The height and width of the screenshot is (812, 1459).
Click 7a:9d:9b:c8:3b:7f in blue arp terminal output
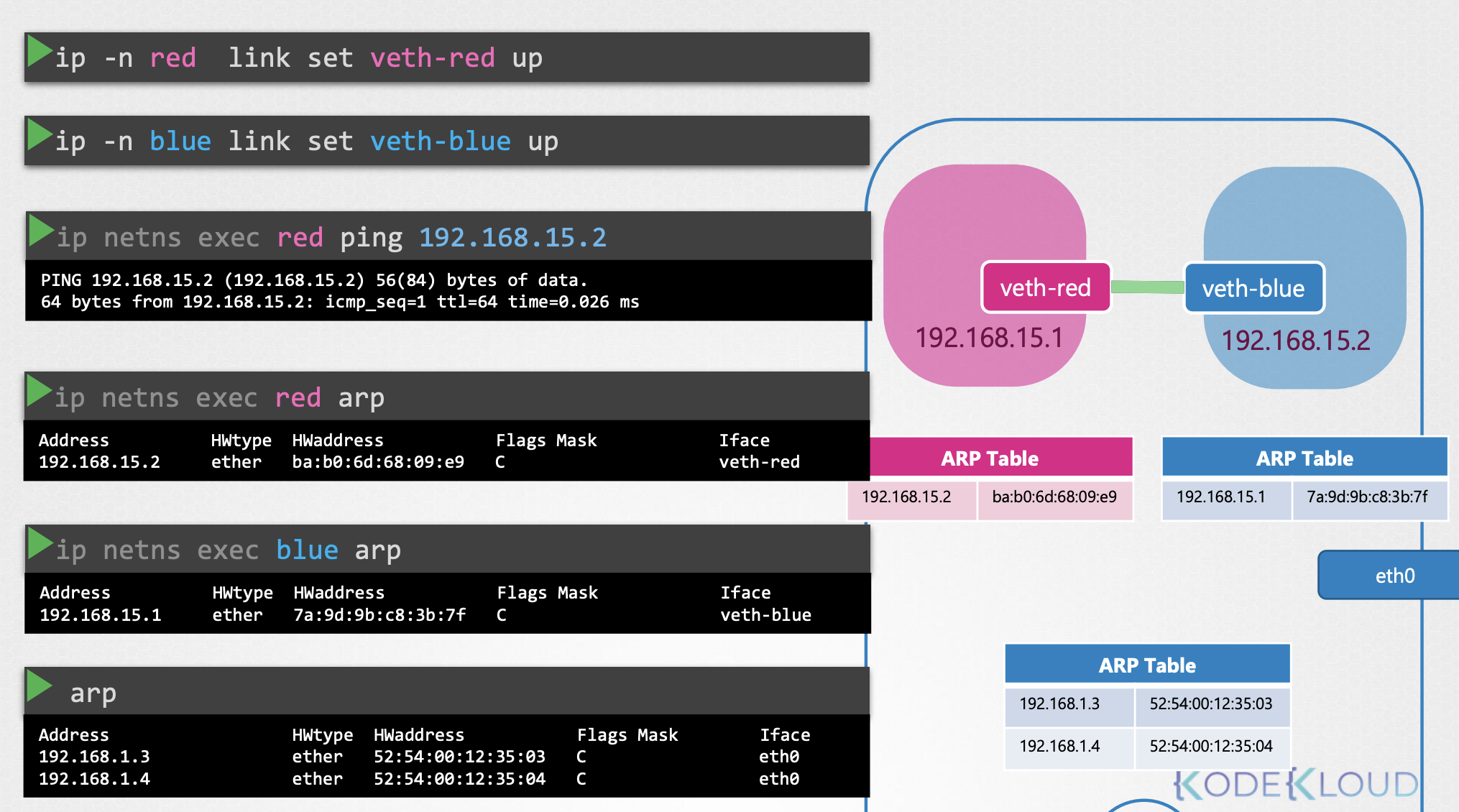pyautogui.click(x=379, y=615)
